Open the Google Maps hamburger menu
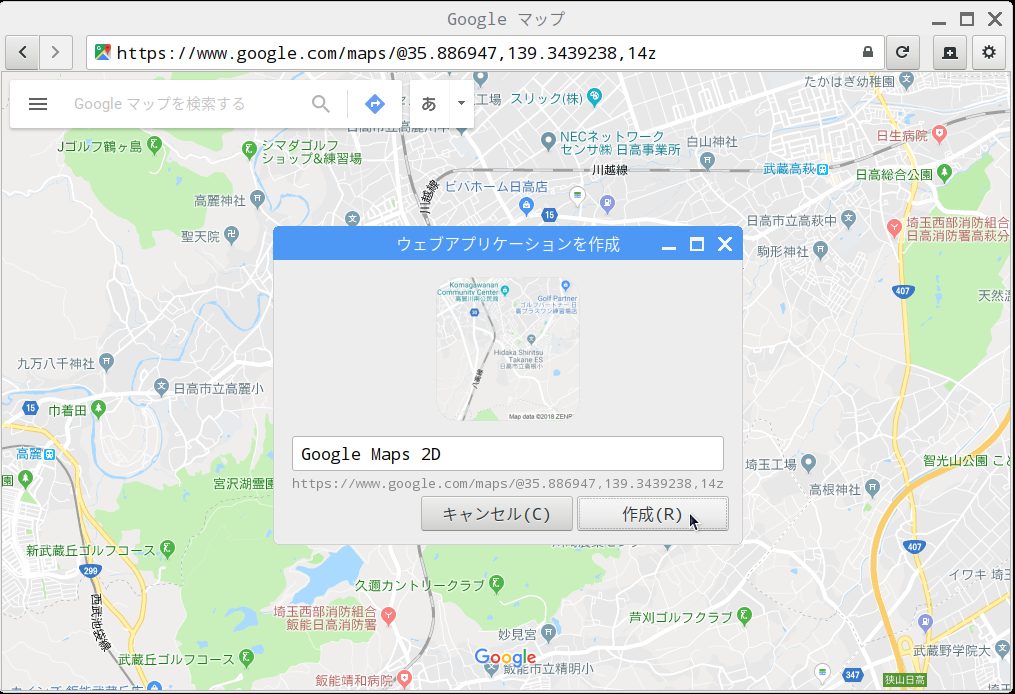The image size is (1015, 694). click(38, 104)
